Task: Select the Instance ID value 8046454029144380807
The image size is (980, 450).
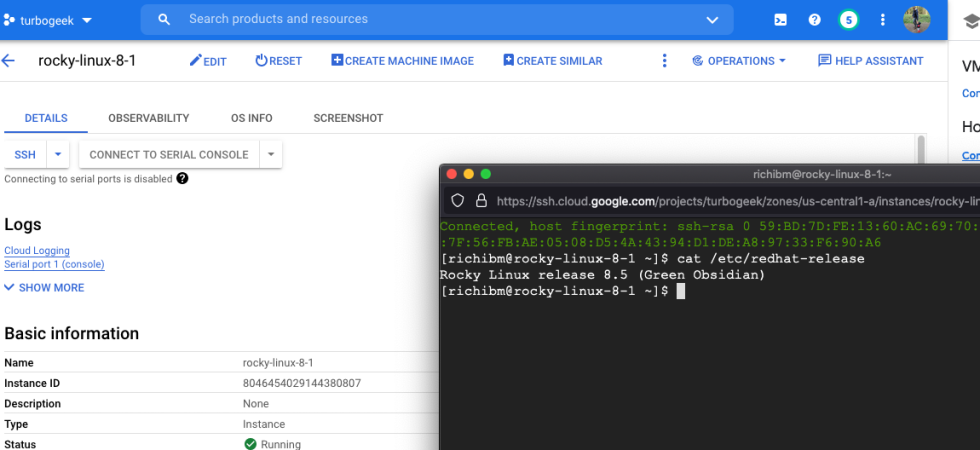Action: pos(302,383)
